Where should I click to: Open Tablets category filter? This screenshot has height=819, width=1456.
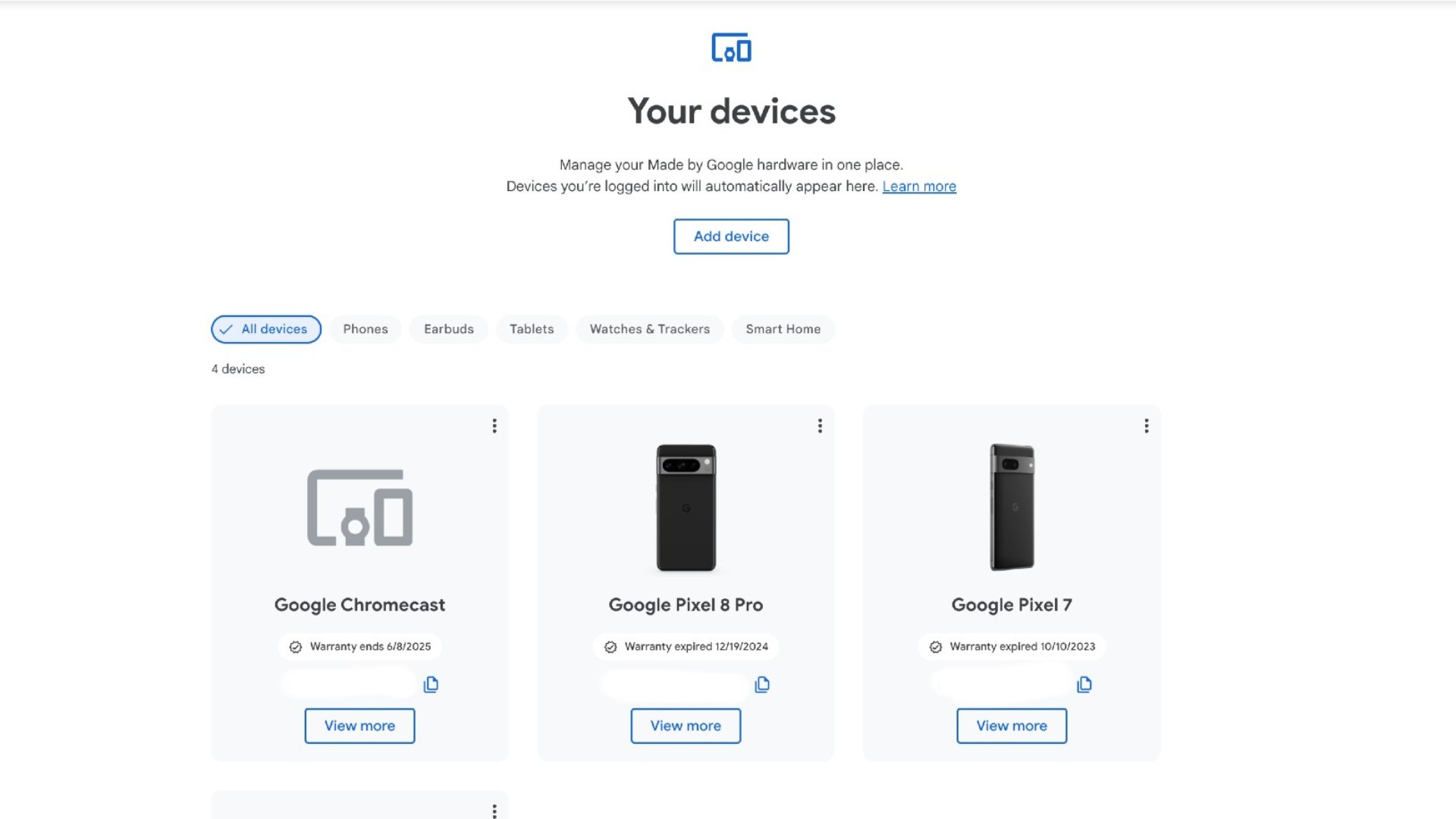click(x=532, y=328)
